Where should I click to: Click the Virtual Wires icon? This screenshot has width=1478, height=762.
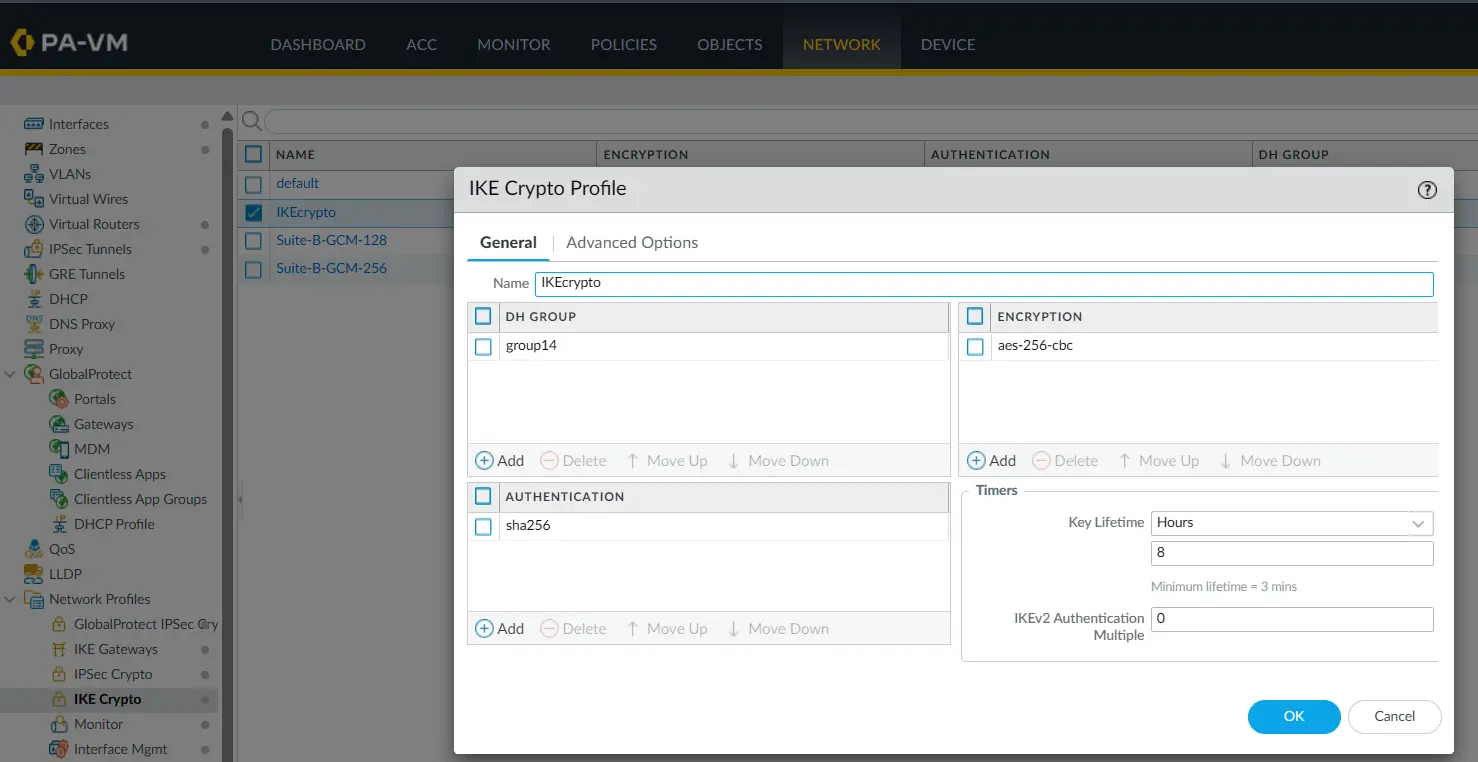tap(34, 199)
